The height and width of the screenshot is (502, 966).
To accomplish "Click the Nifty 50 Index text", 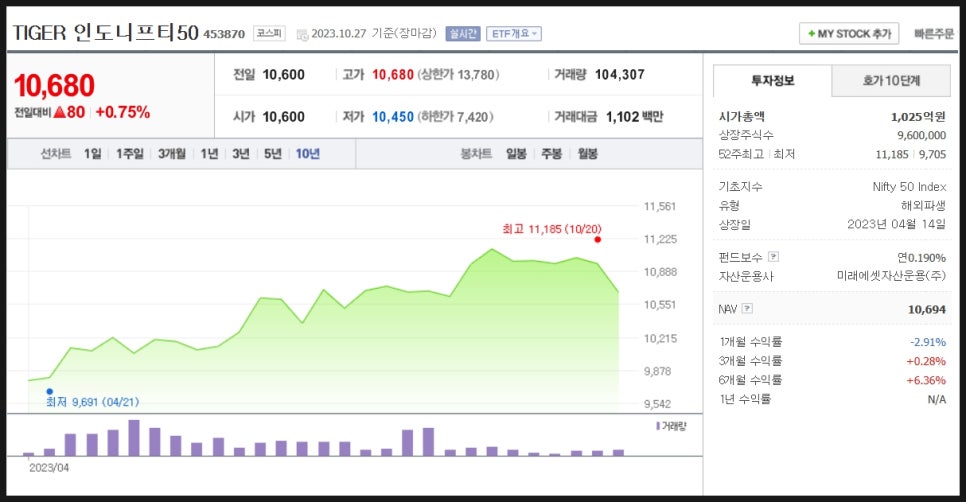I will (909, 187).
